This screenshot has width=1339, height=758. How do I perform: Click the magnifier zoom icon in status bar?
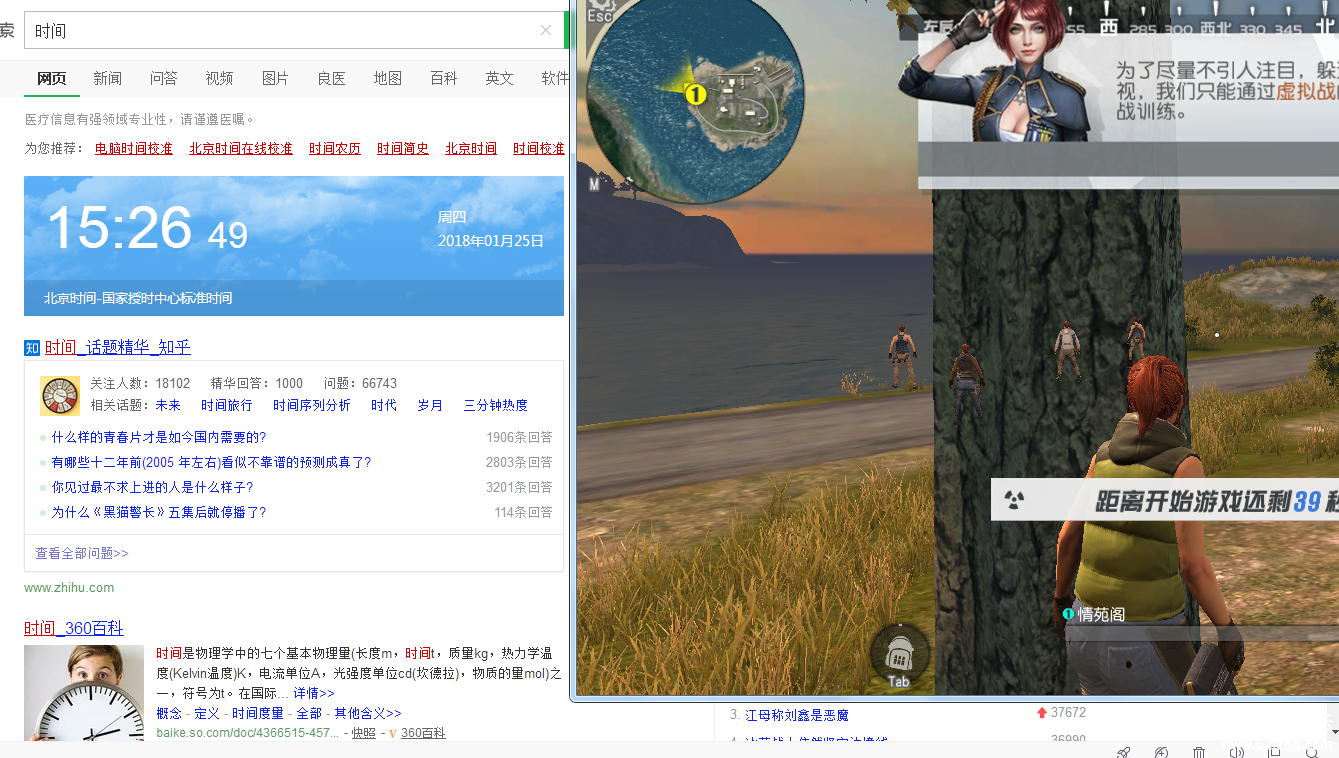click(x=1312, y=752)
